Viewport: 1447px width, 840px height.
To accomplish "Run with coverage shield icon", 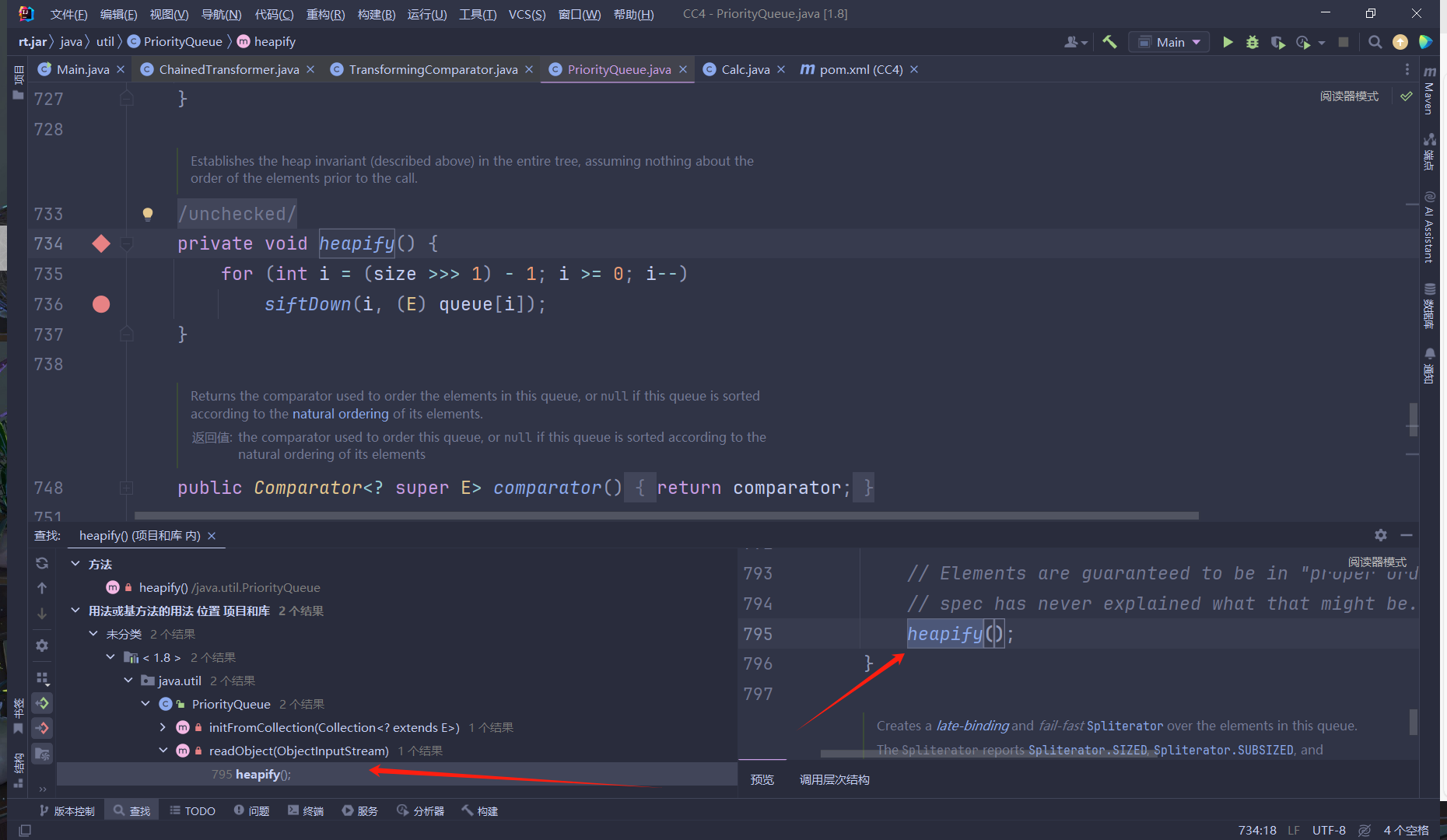I will click(x=1277, y=42).
